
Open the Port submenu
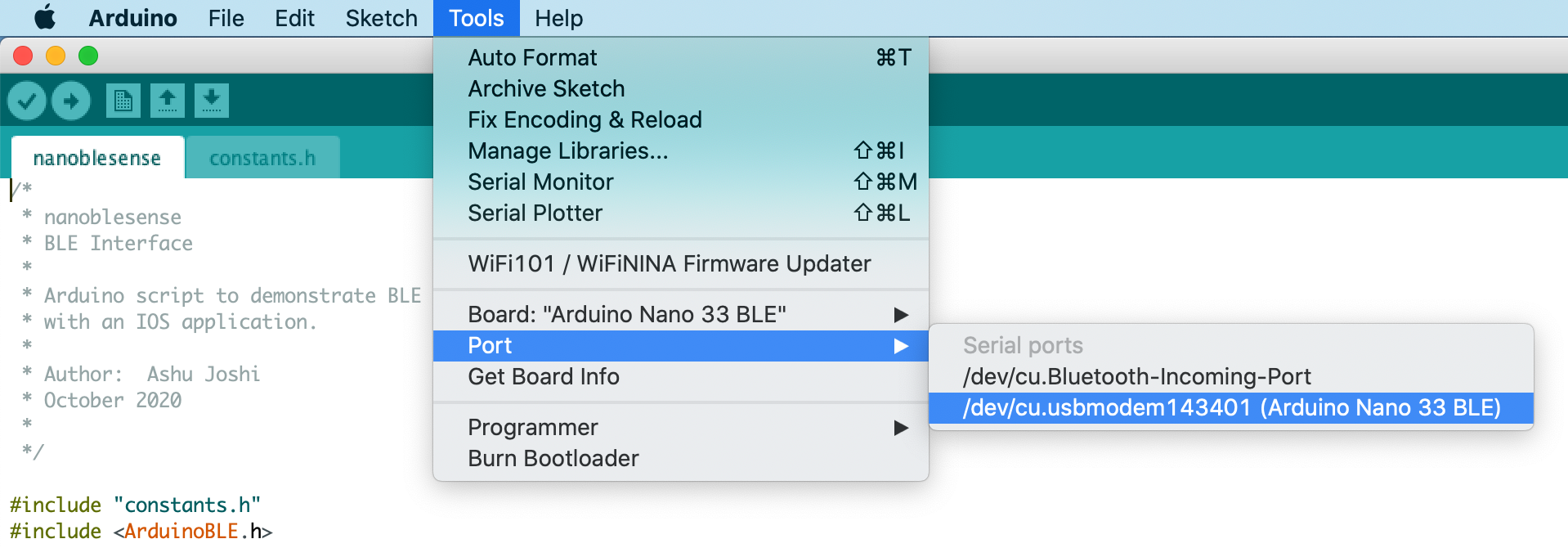tap(681, 346)
